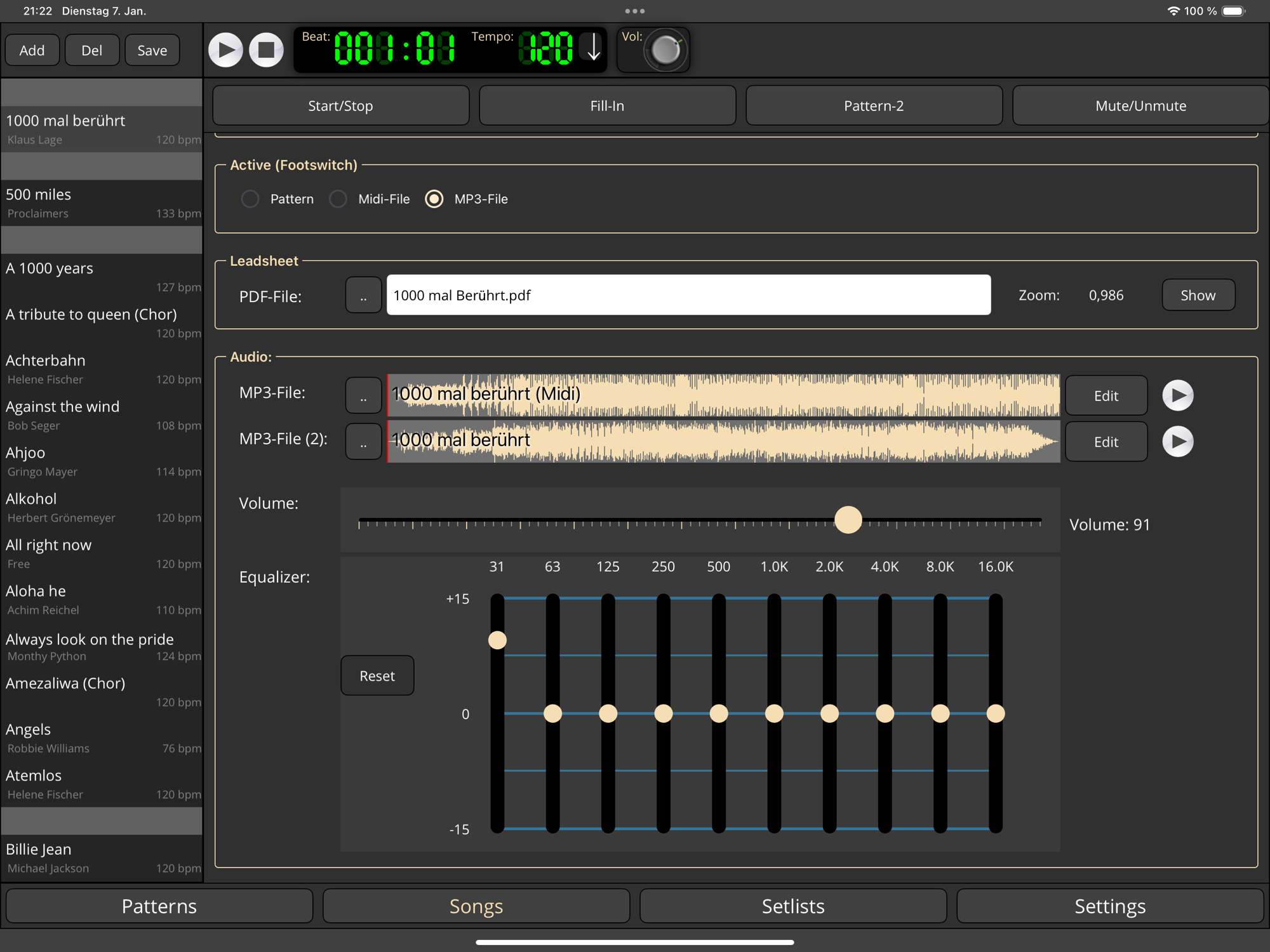Play the first MP3-File preview

click(1177, 395)
